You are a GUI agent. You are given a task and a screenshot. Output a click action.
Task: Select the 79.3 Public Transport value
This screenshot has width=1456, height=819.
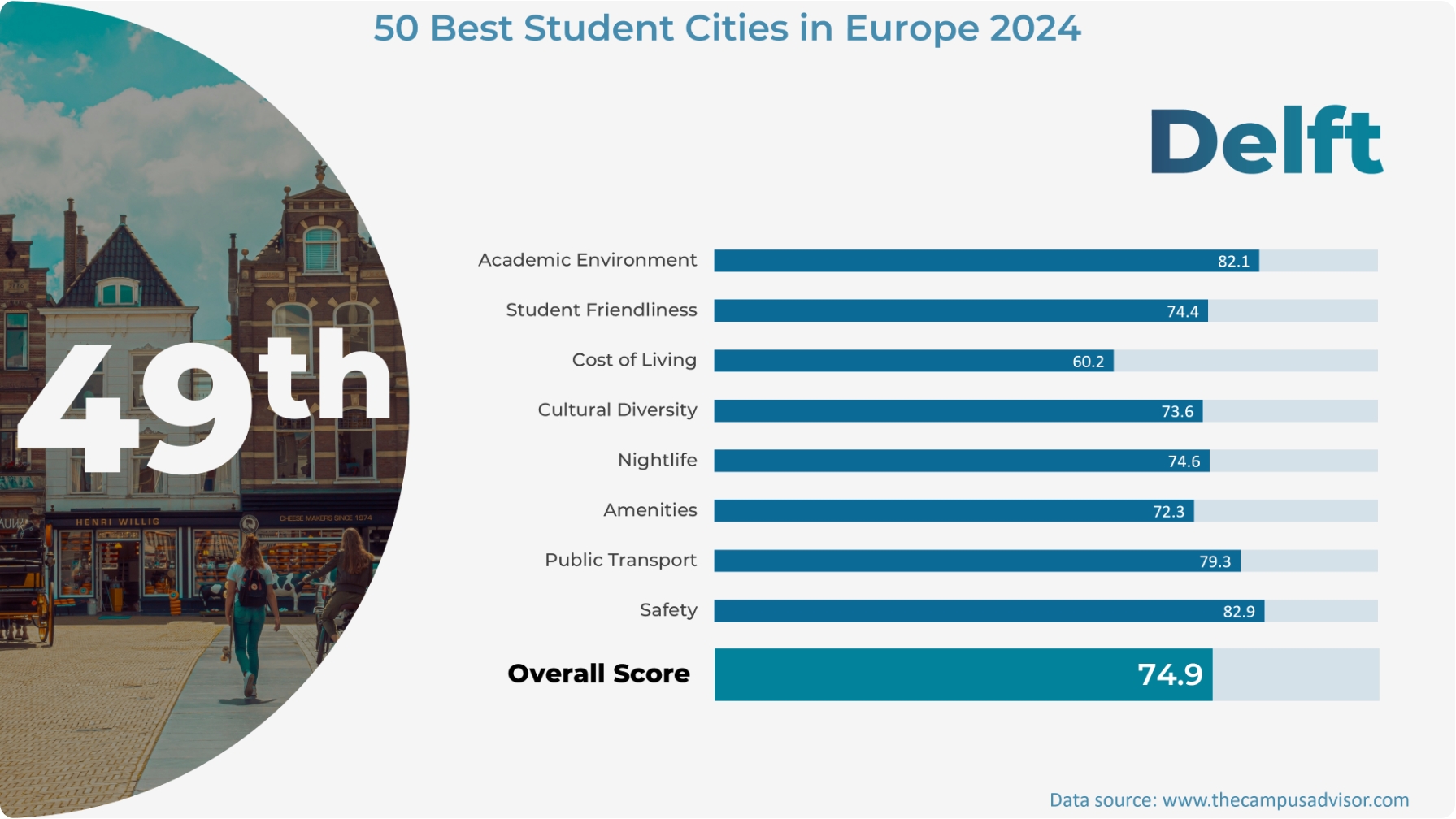1215,561
